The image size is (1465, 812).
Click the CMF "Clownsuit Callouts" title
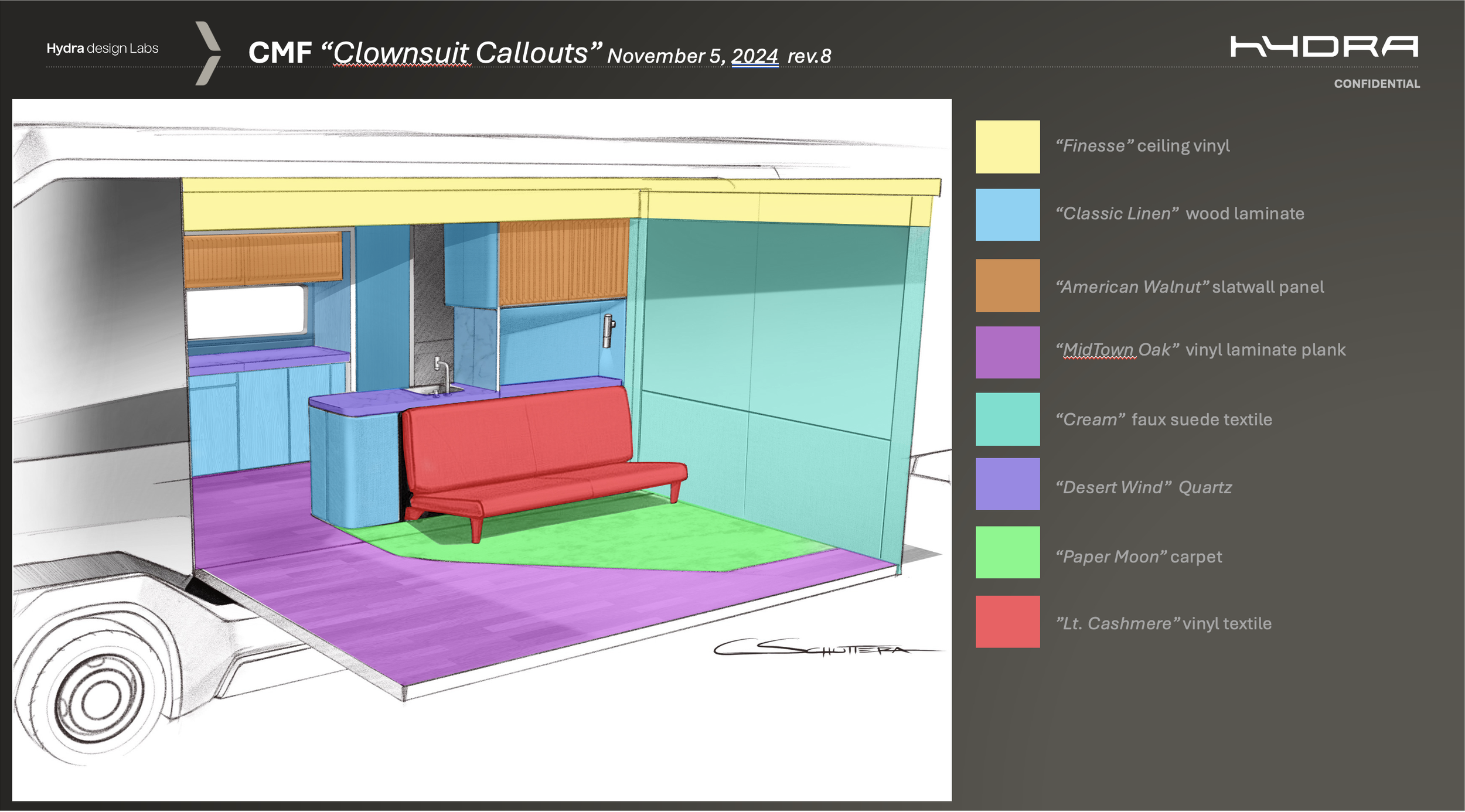coord(425,53)
